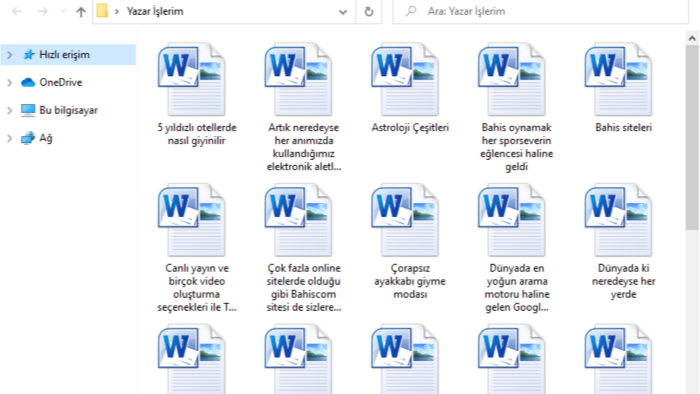The image size is (700, 394).
Task: Expand the Hızlı erişim tree node
Action: [x=9, y=55]
